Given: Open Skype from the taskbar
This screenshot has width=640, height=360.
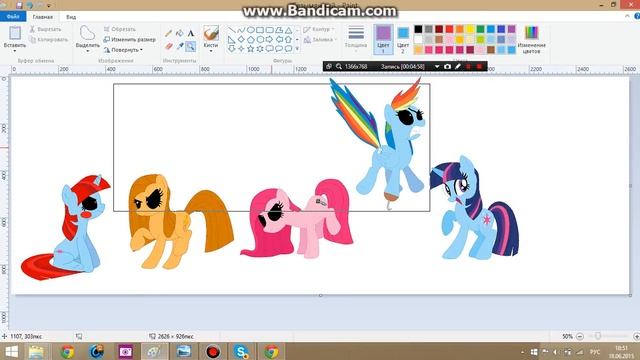Looking at the screenshot, I should click(241, 351).
